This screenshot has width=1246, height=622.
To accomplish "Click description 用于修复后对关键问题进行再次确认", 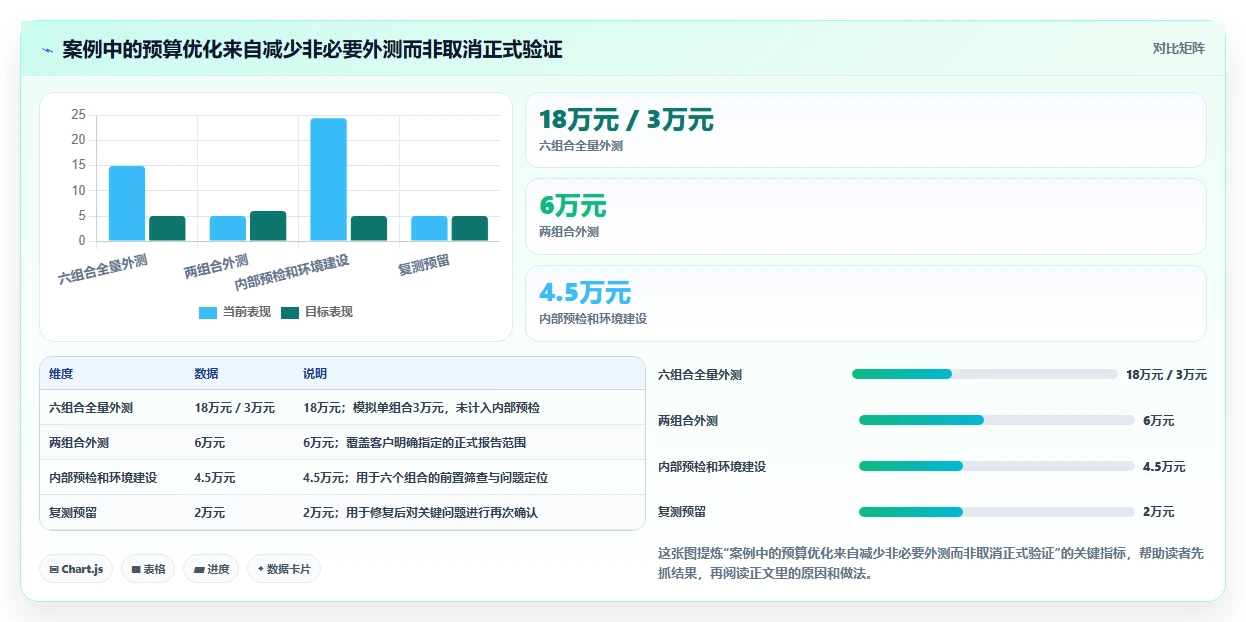I will (x=442, y=513).
